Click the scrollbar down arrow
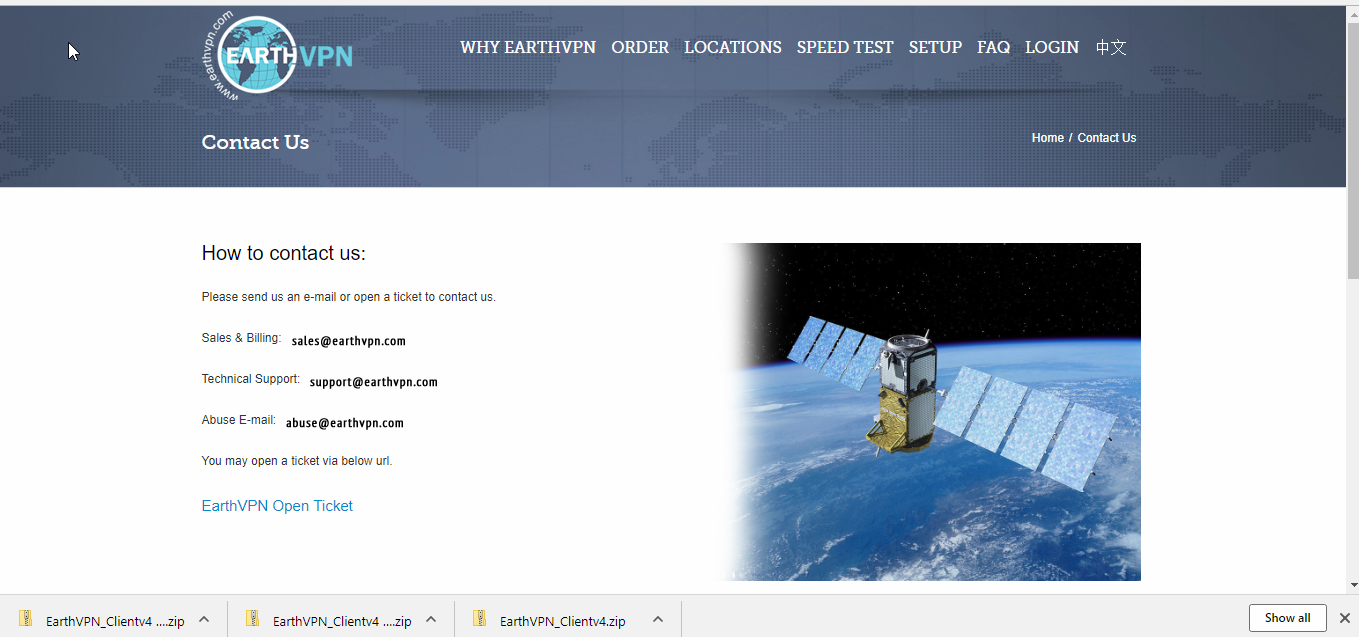 (x=1352, y=586)
